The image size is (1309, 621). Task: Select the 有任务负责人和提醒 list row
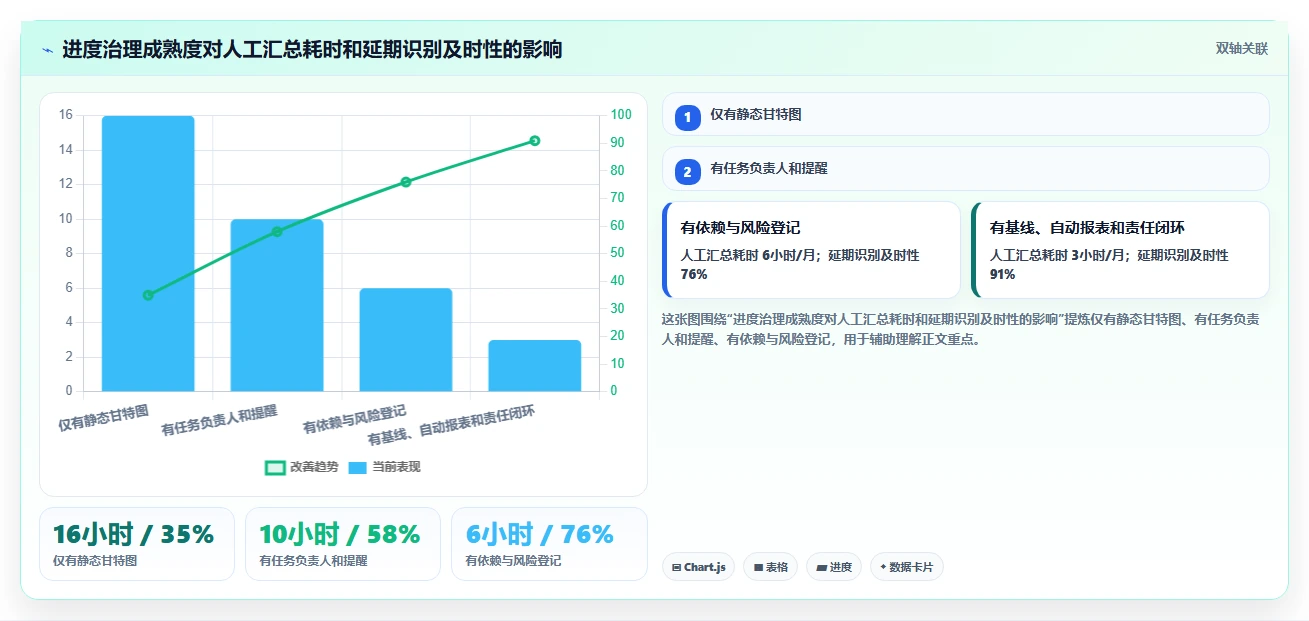(965, 168)
